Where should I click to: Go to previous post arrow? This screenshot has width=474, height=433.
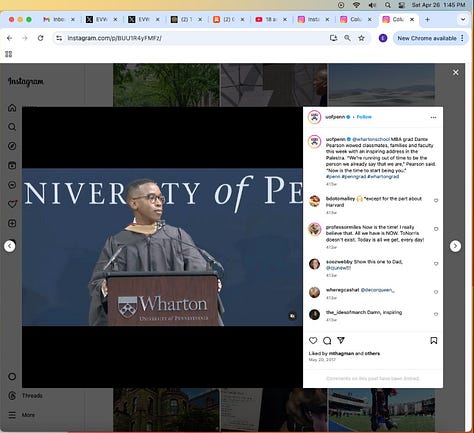[10, 246]
